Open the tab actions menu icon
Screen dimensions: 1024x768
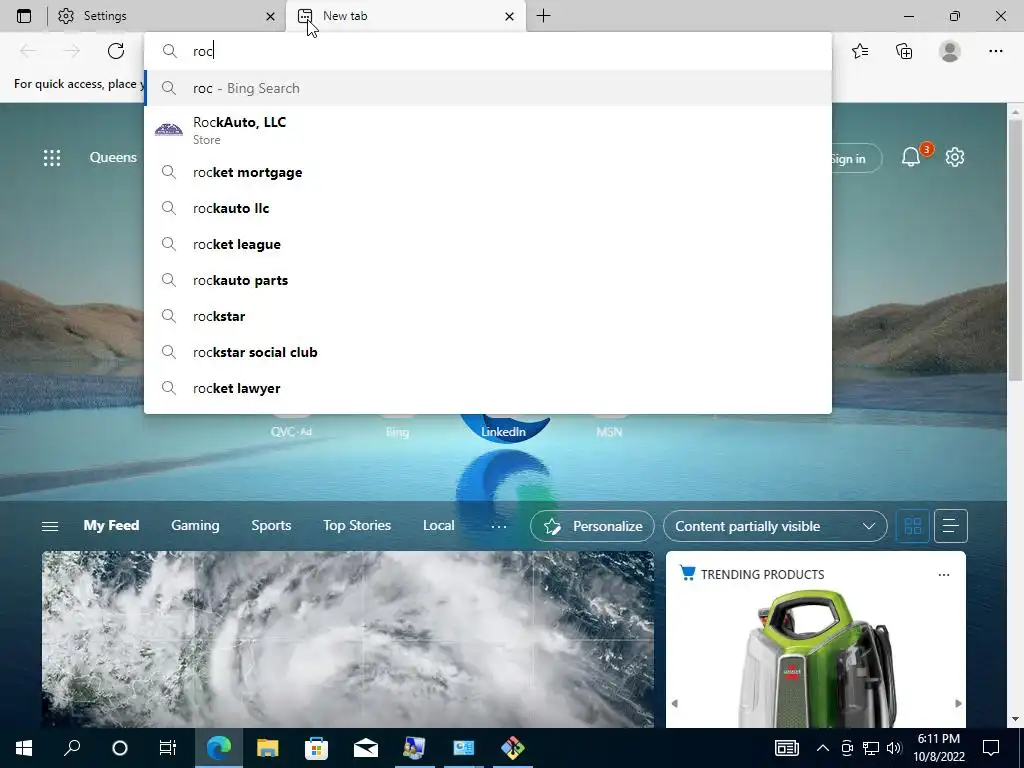(x=24, y=16)
